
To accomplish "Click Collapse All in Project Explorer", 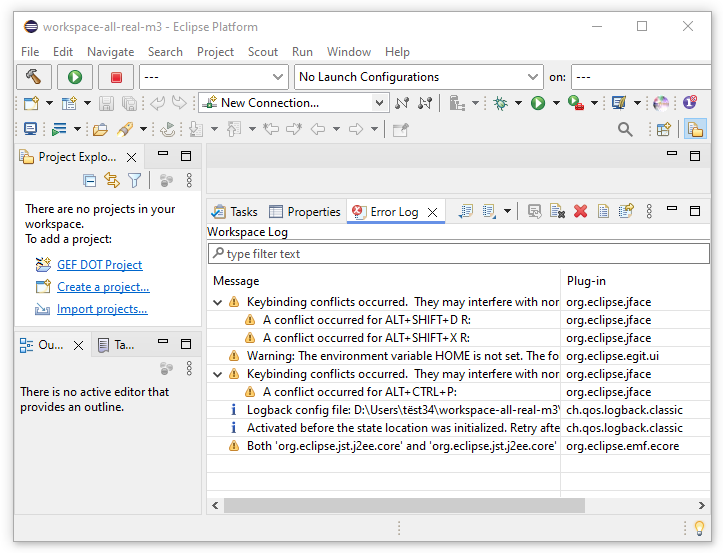I will click(x=90, y=181).
